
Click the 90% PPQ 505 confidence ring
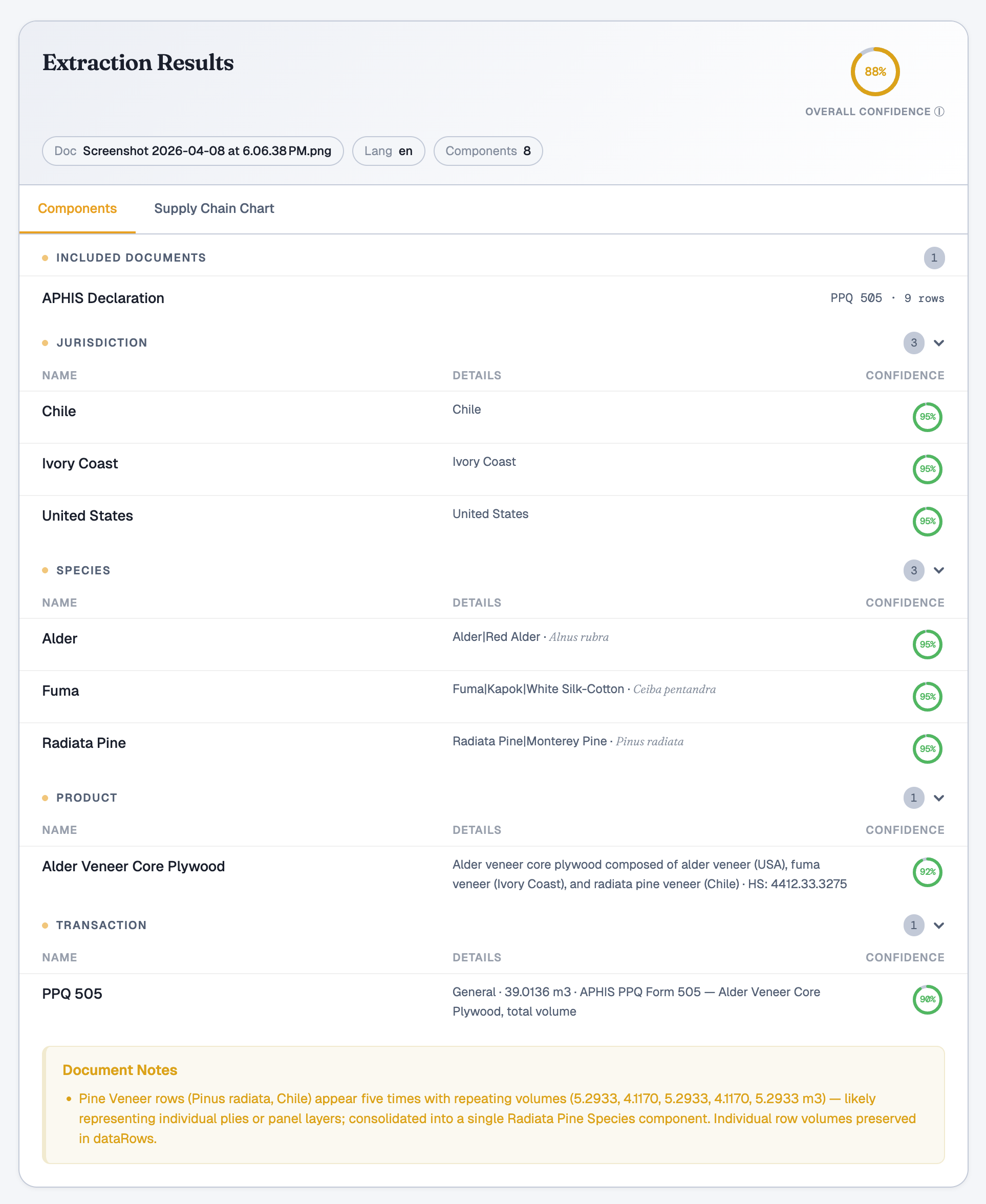(927, 999)
